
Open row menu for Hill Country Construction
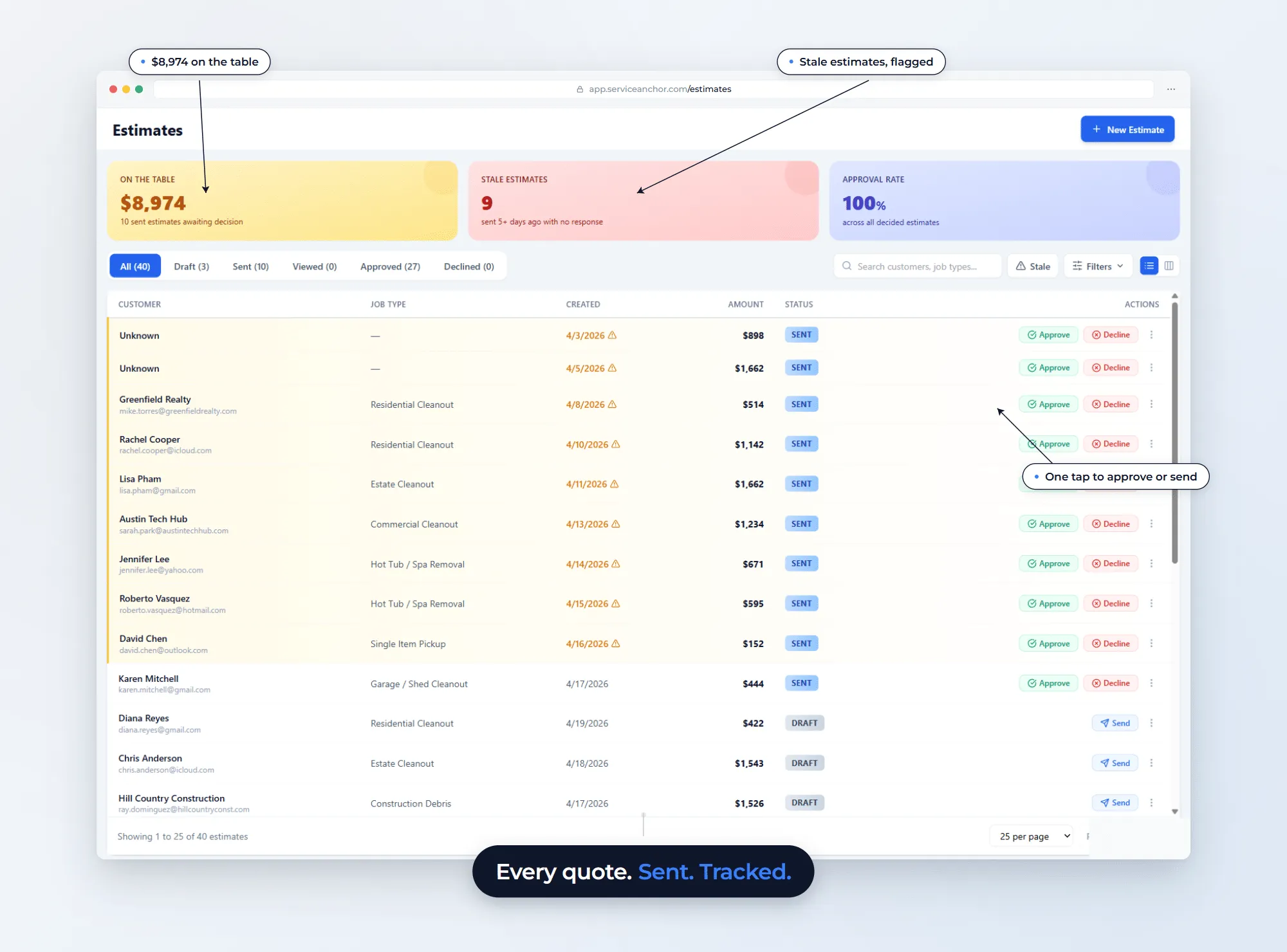pos(1151,803)
